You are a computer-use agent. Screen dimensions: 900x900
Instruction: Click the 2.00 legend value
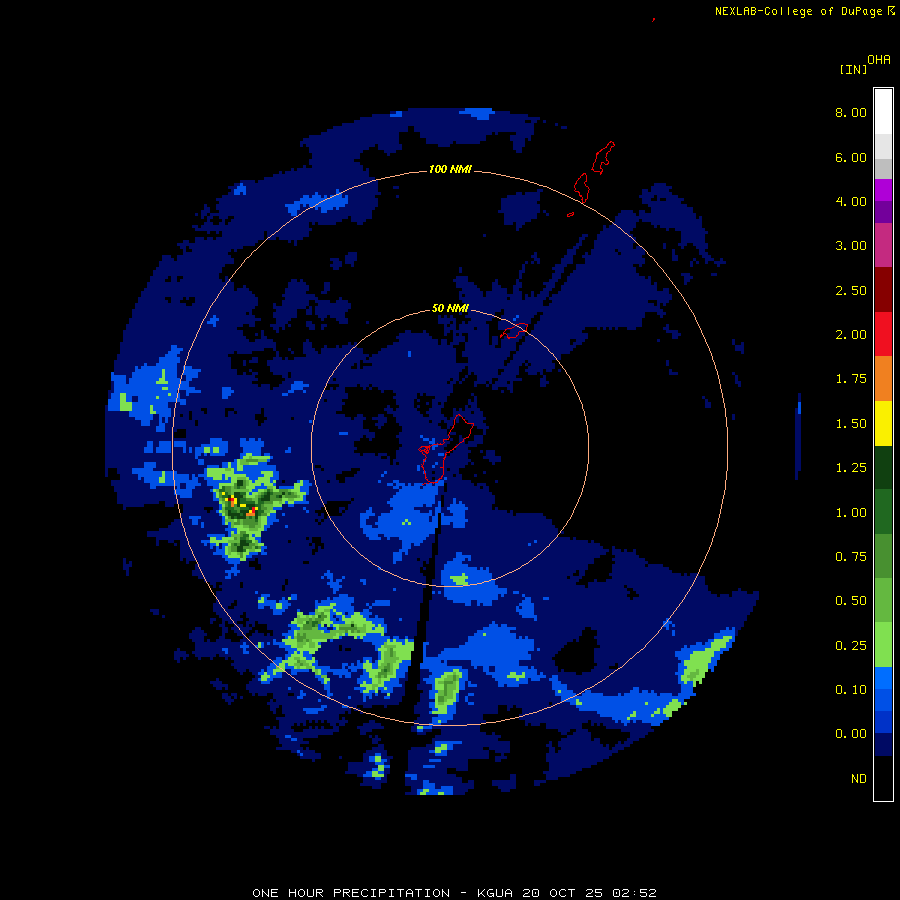[851, 335]
